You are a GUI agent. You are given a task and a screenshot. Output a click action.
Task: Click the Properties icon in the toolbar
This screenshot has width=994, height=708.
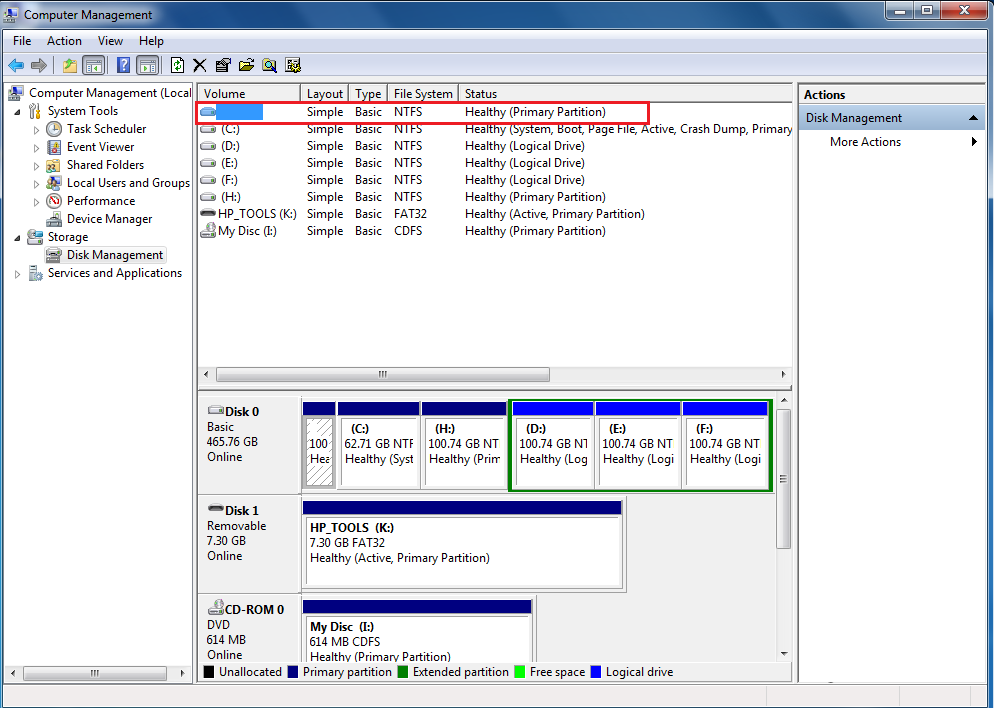(x=223, y=65)
